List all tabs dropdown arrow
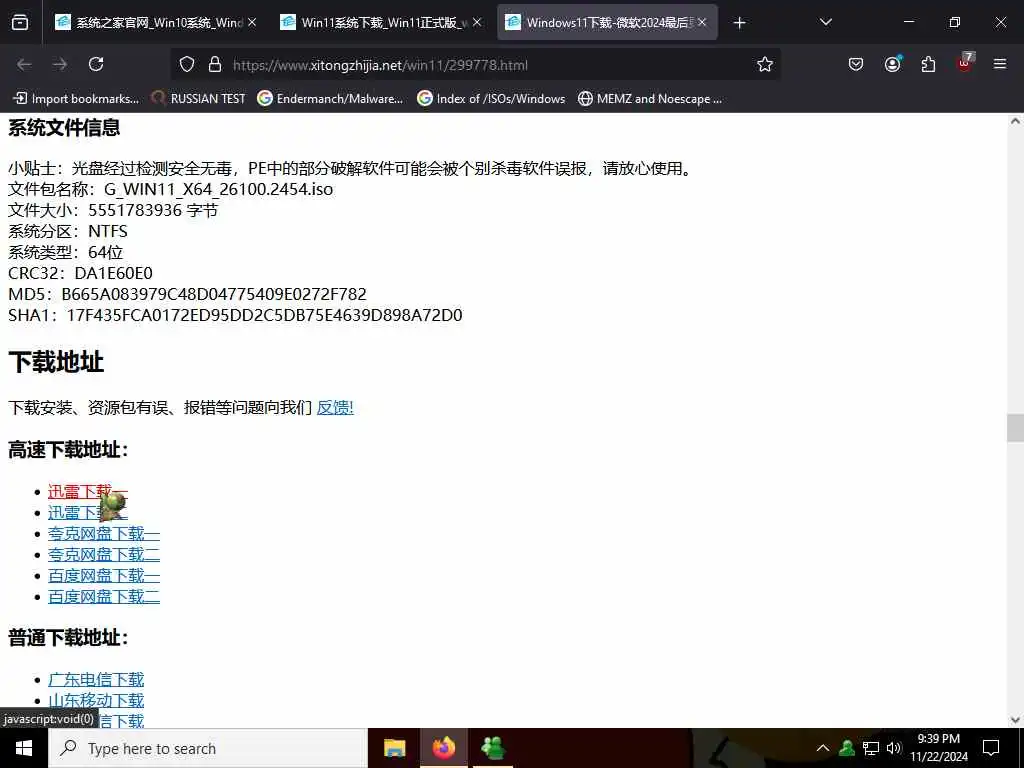Viewport: 1024px width, 768px height. click(x=825, y=22)
